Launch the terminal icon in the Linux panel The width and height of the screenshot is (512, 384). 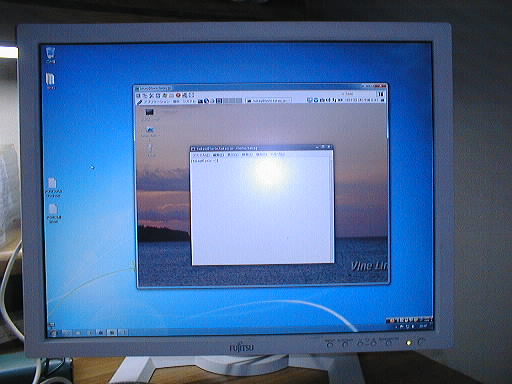click(x=200, y=101)
